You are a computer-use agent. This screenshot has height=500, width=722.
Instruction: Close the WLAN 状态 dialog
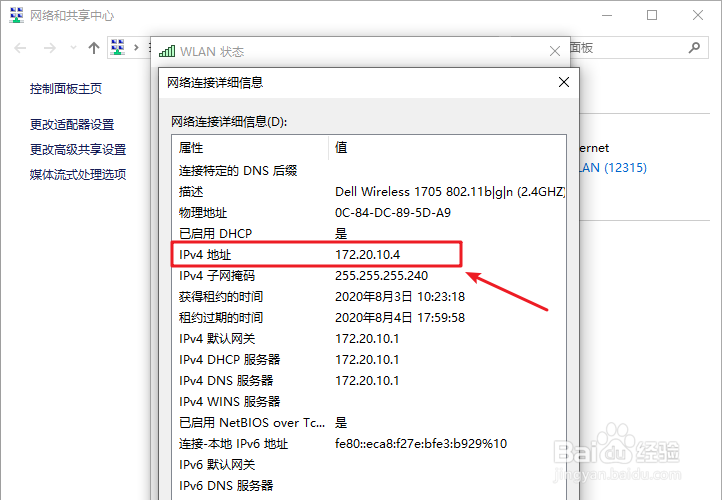555,51
